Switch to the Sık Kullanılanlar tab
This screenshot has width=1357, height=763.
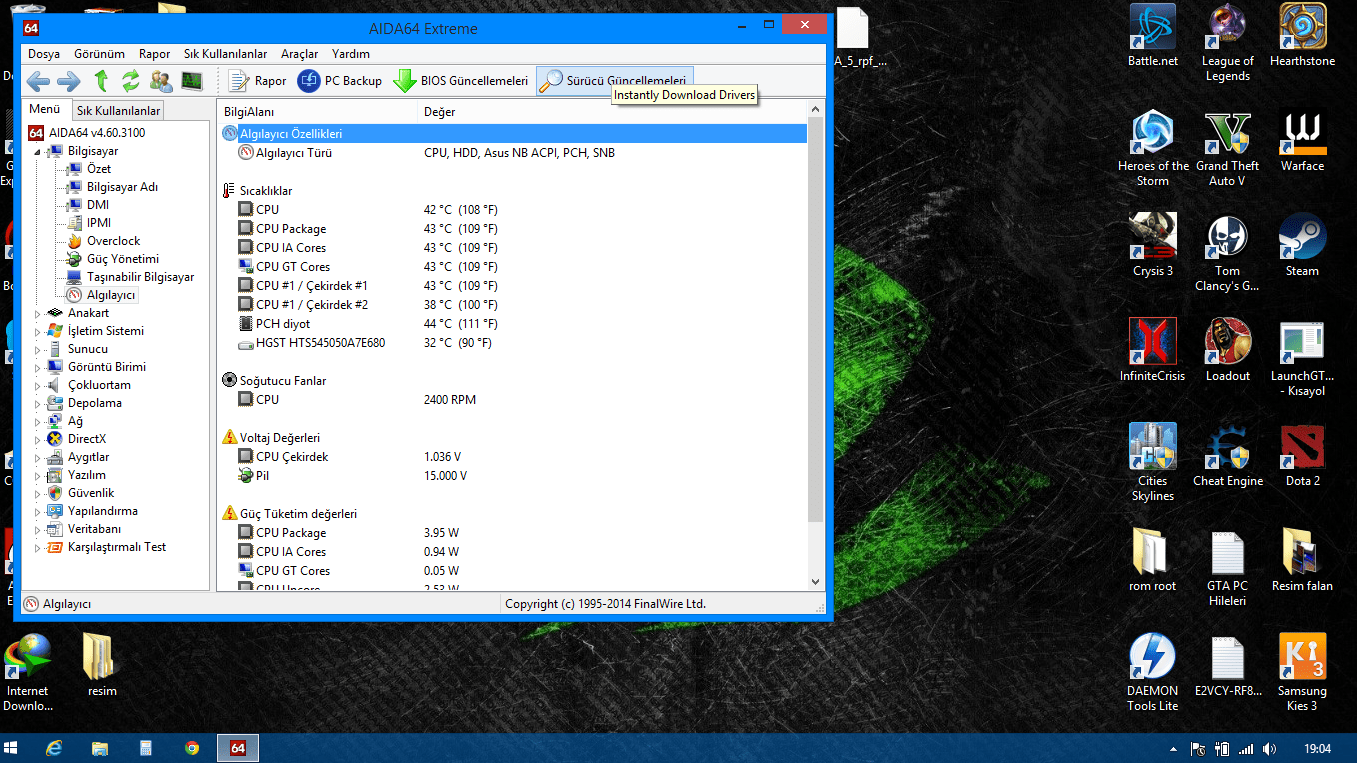coord(118,110)
